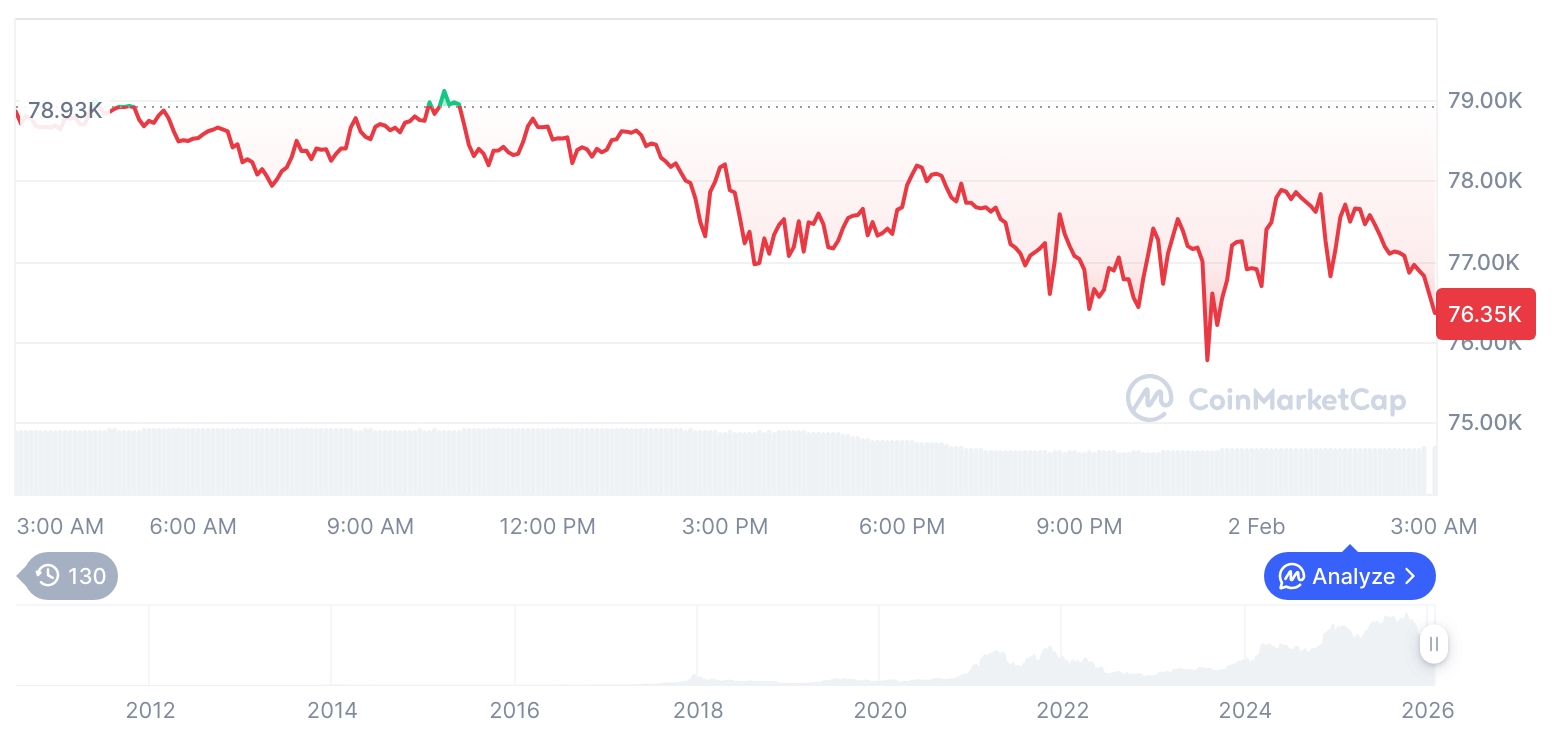Viewport: 1566px width, 732px height.
Task: Jump to 2024 on the overview timeline
Action: tap(1245, 710)
